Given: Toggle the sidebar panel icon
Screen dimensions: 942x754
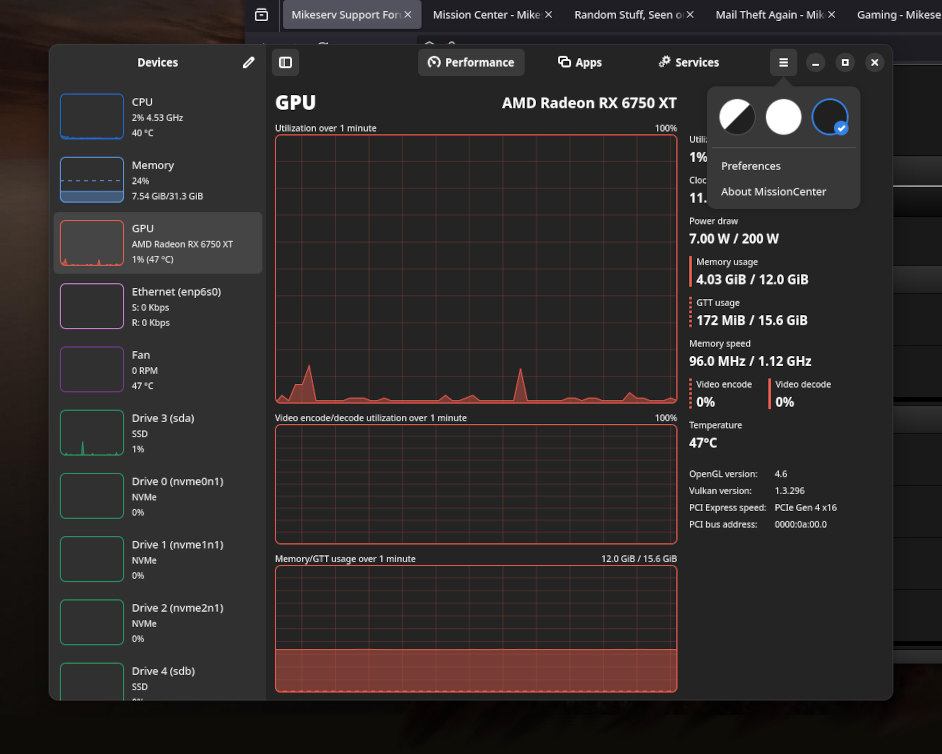Looking at the screenshot, I should (285, 62).
